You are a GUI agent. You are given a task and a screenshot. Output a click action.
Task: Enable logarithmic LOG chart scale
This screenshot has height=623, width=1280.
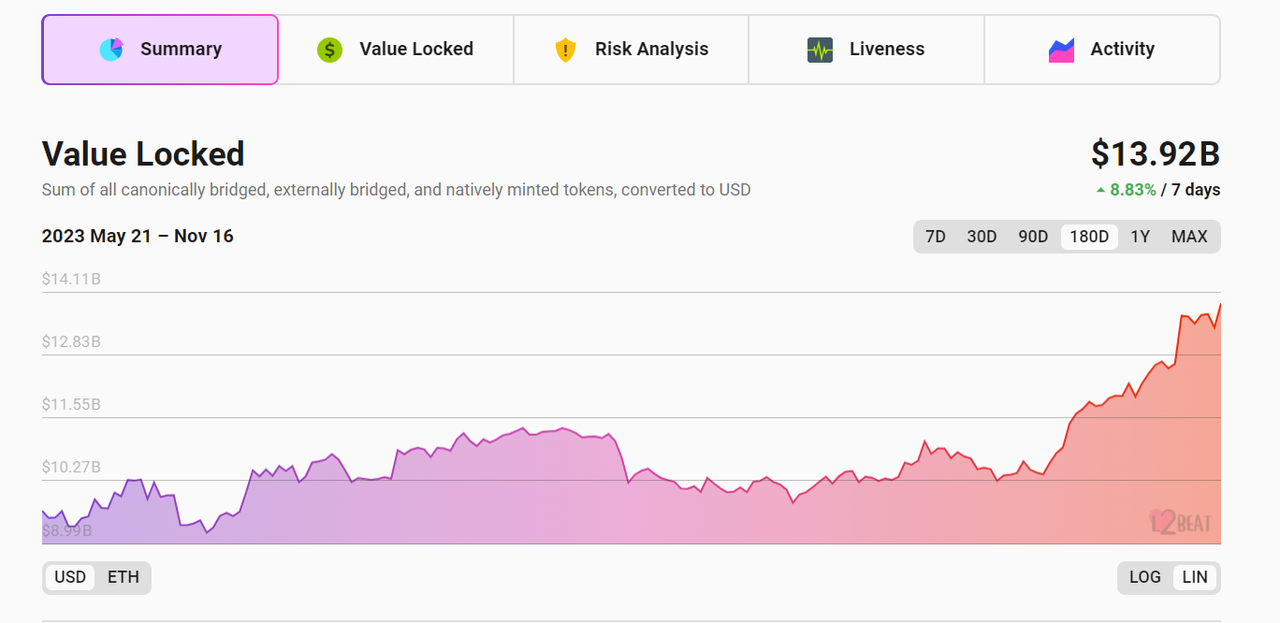(1145, 577)
